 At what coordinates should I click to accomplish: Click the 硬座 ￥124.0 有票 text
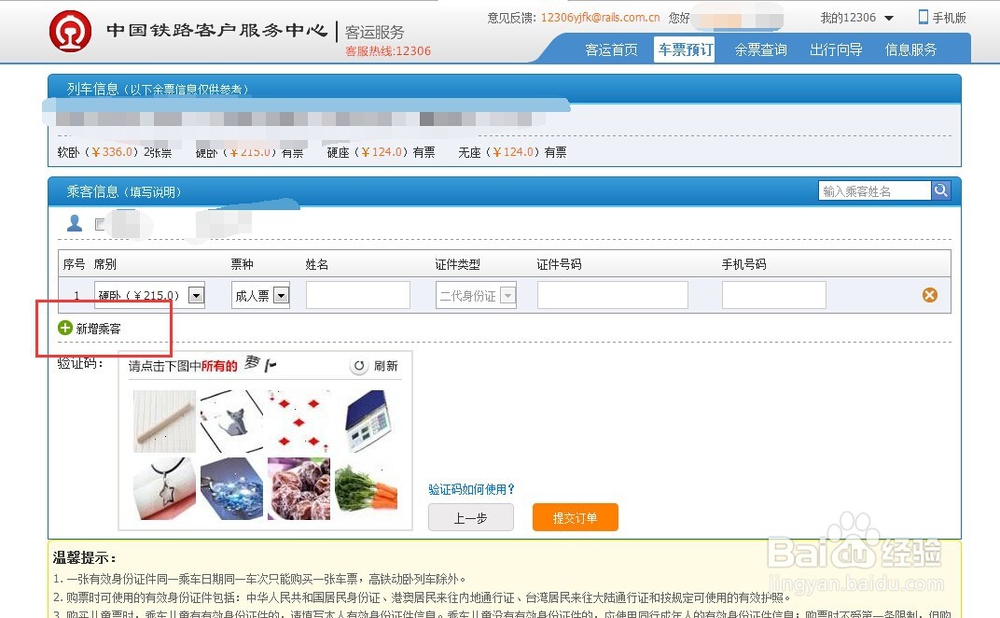click(x=381, y=152)
